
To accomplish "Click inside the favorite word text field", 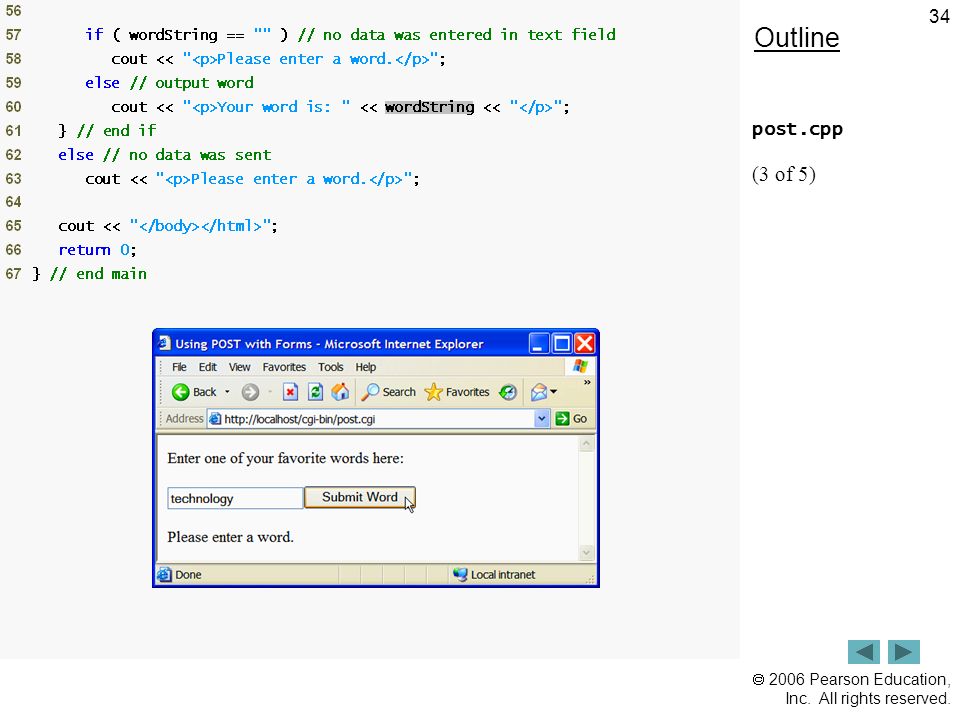I will [x=235, y=498].
